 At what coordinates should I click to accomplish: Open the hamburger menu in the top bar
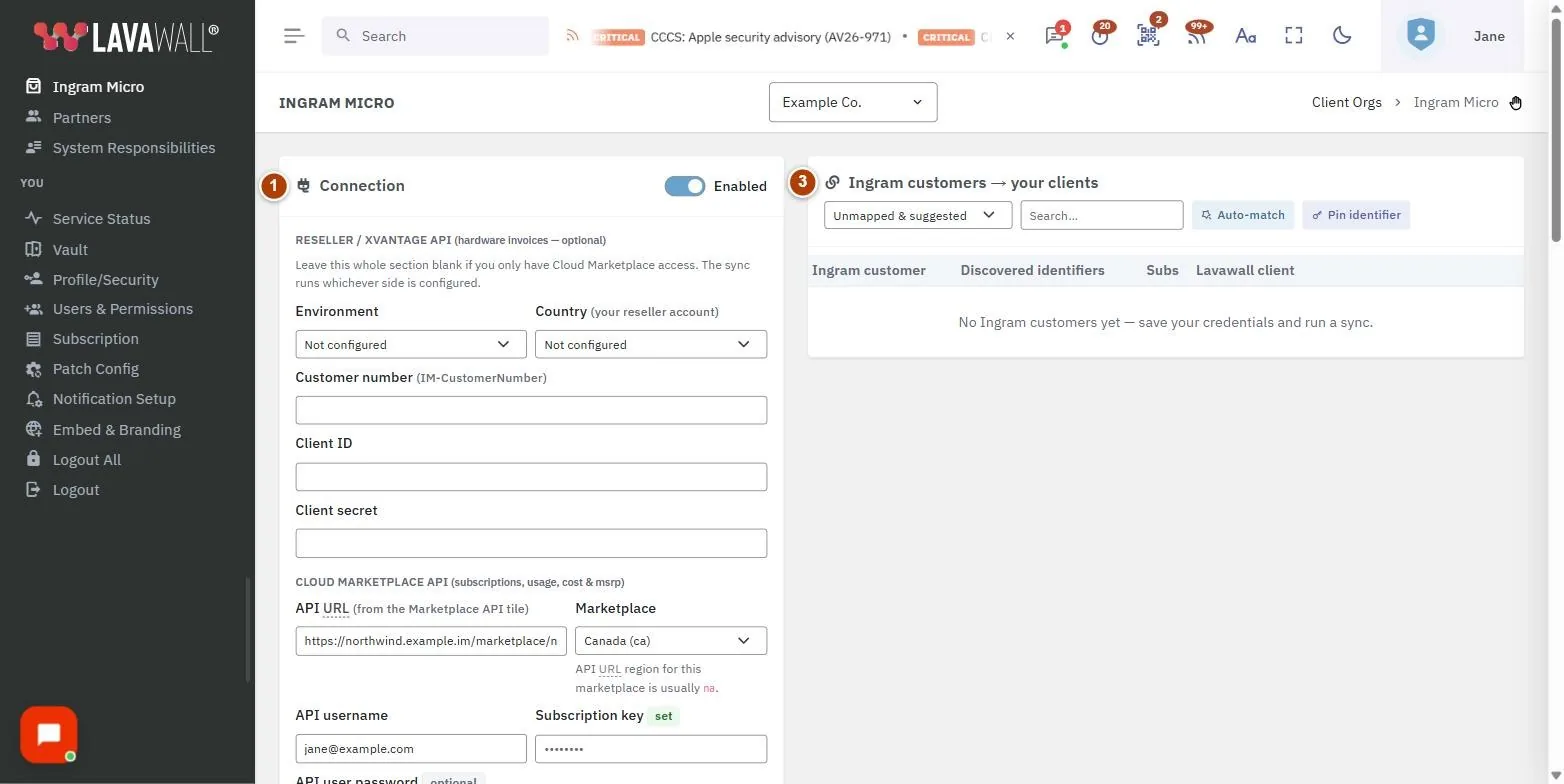(294, 36)
